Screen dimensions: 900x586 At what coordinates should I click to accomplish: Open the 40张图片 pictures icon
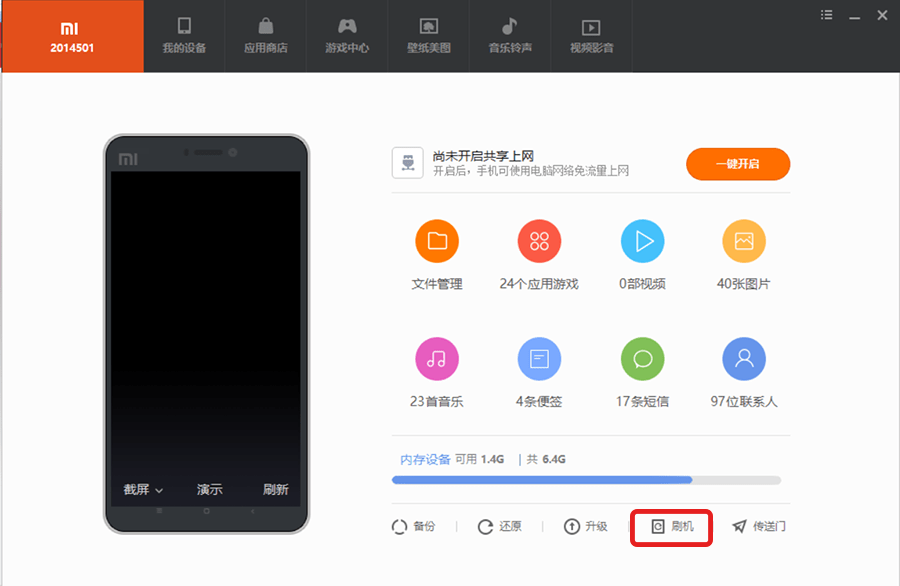coord(744,241)
